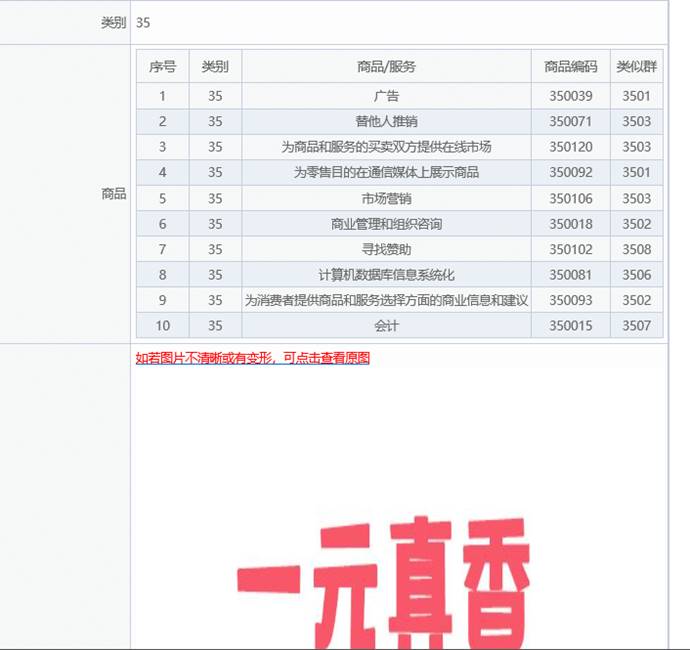The height and width of the screenshot is (650, 690).
Task: Click similar group code 3507
Action: [x=636, y=326]
